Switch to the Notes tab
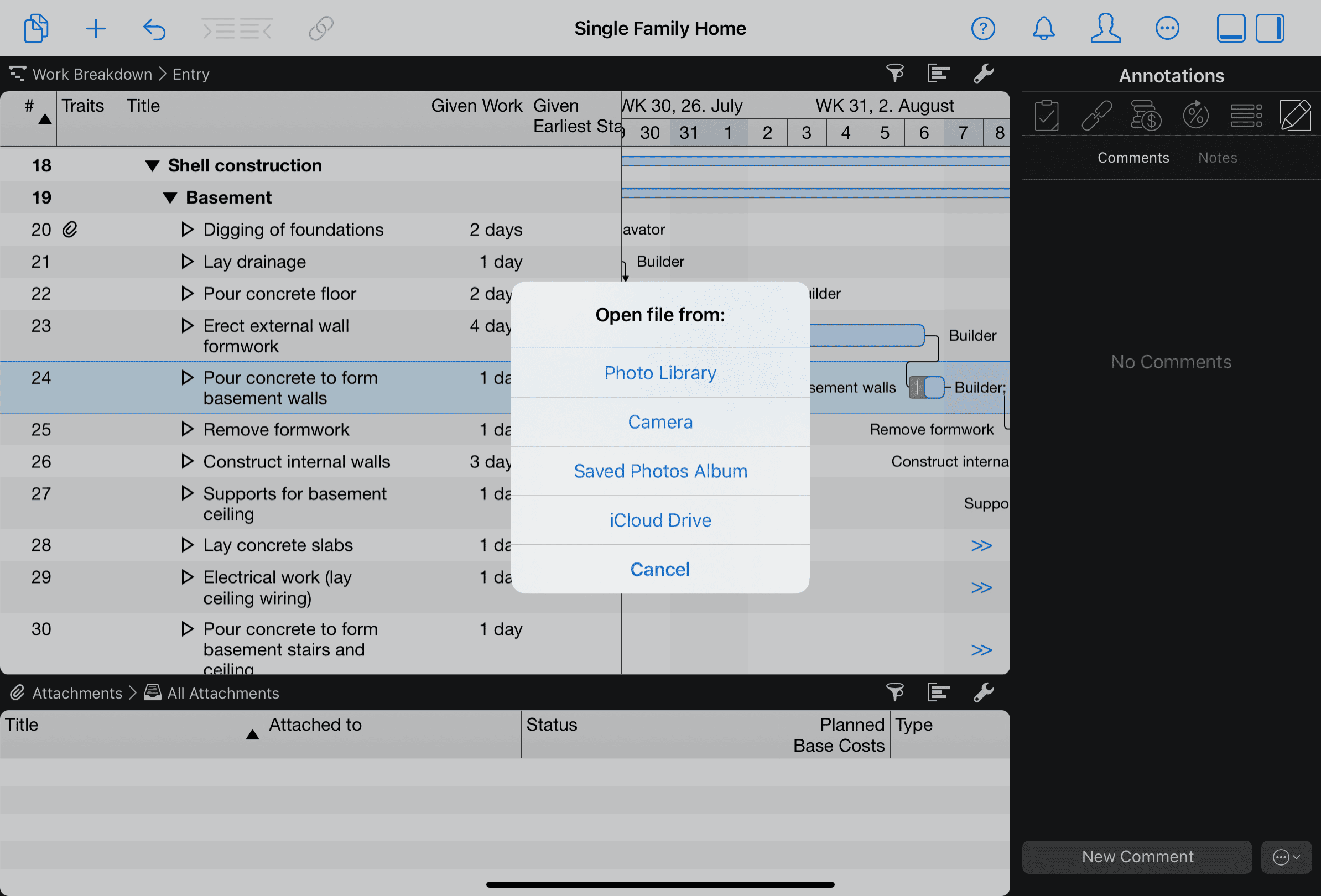The image size is (1321, 896). point(1217,158)
